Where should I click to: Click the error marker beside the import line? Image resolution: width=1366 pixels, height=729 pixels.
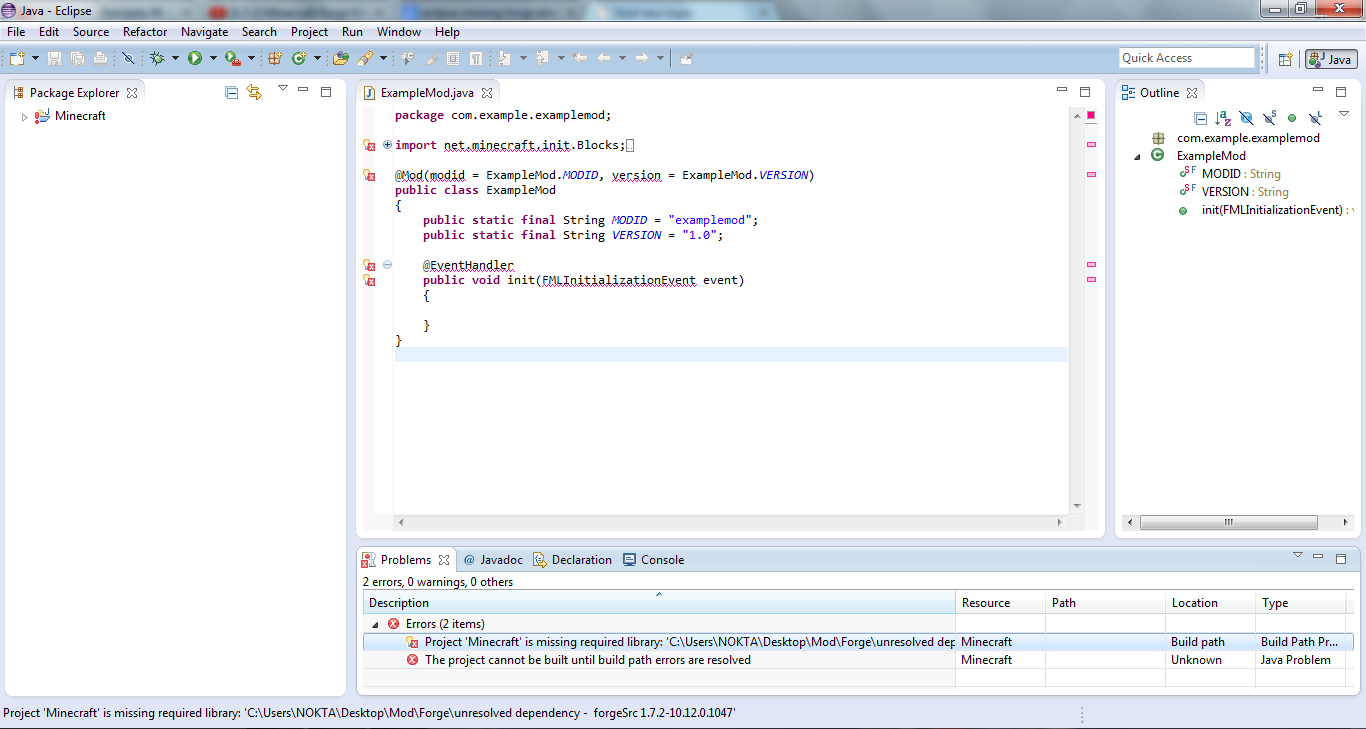tap(369, 145)
